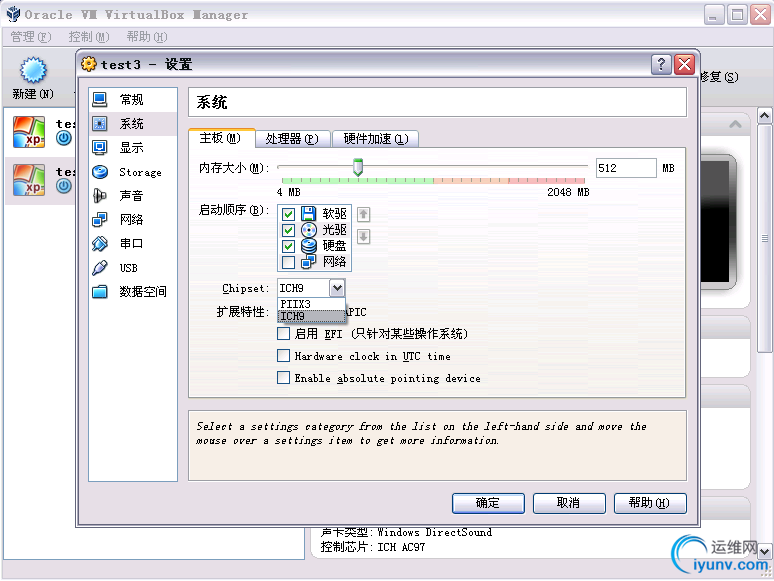Click the settings gear icon in dialog title
Screen dimensions: 774x581
click(x=88, y=64)
